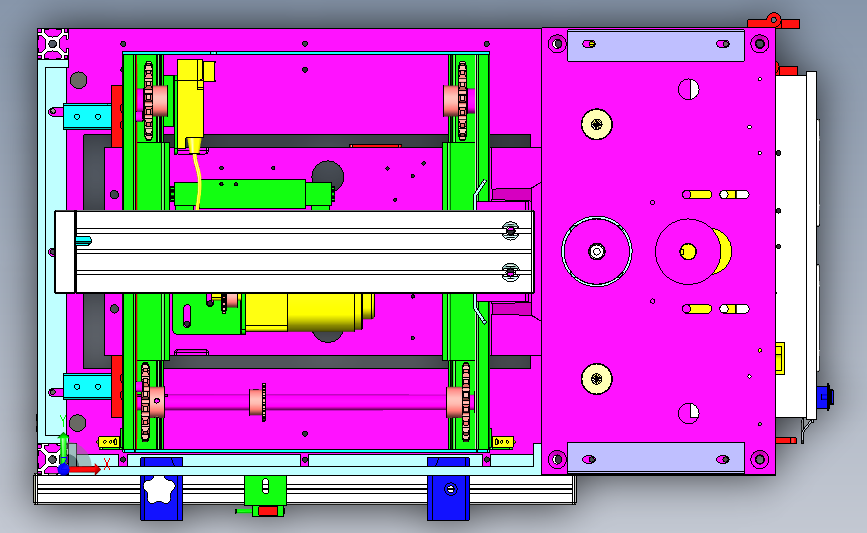Select the upper cyan bracket on left side
The height and width of the screenshot is (533, 867).
coord(87,117)
